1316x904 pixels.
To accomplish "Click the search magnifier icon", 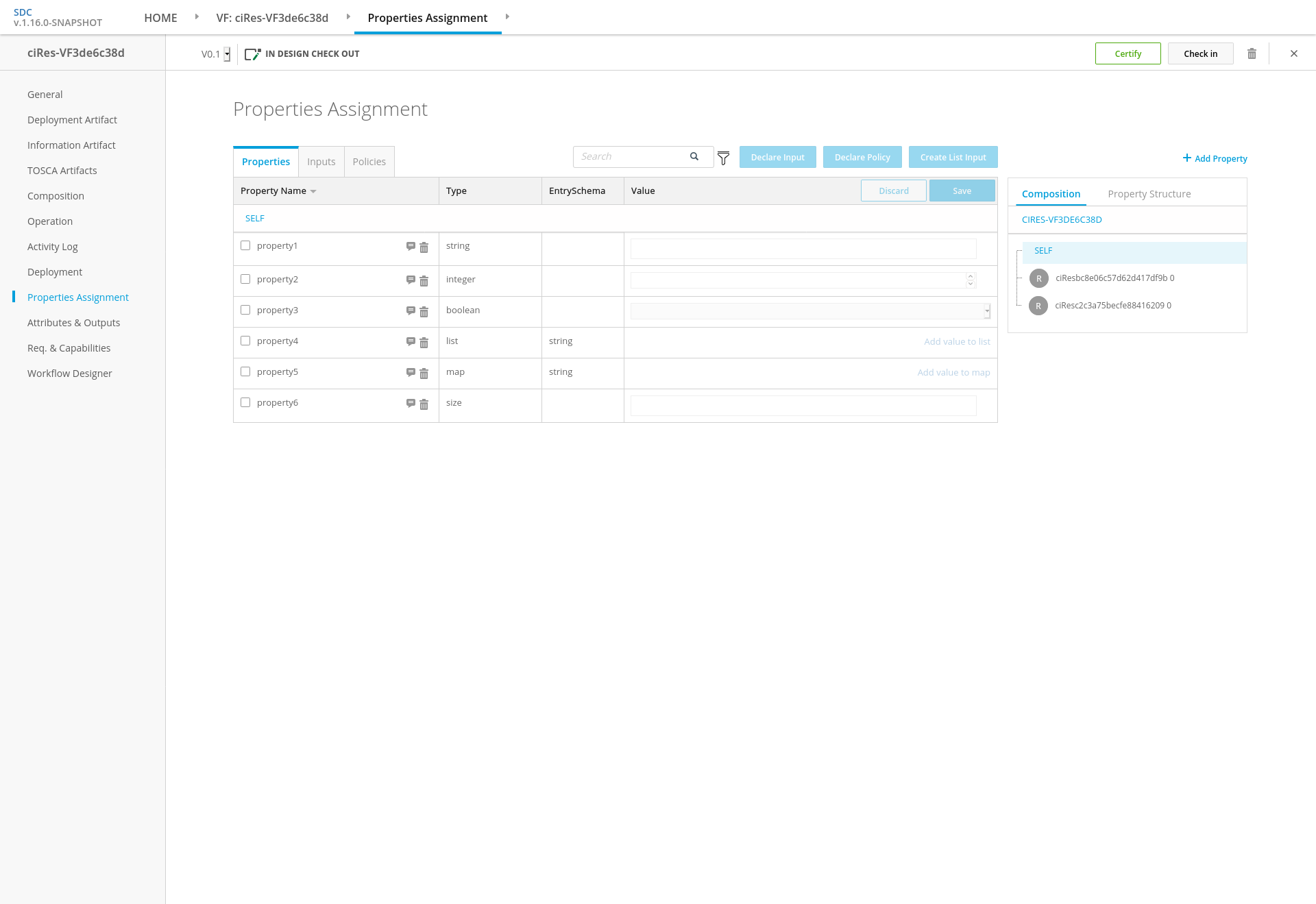I will (x=694, y=156).
